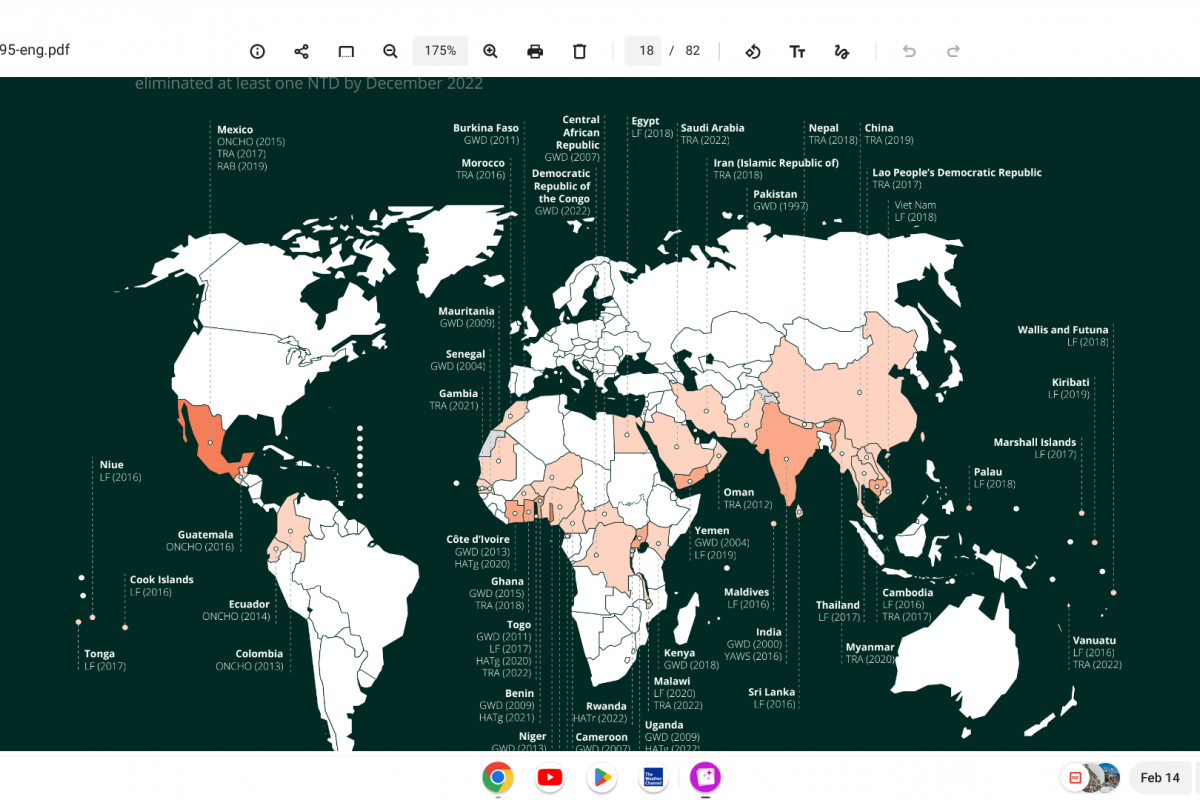Click the 175% zoom level field

[x=440, y=51]
